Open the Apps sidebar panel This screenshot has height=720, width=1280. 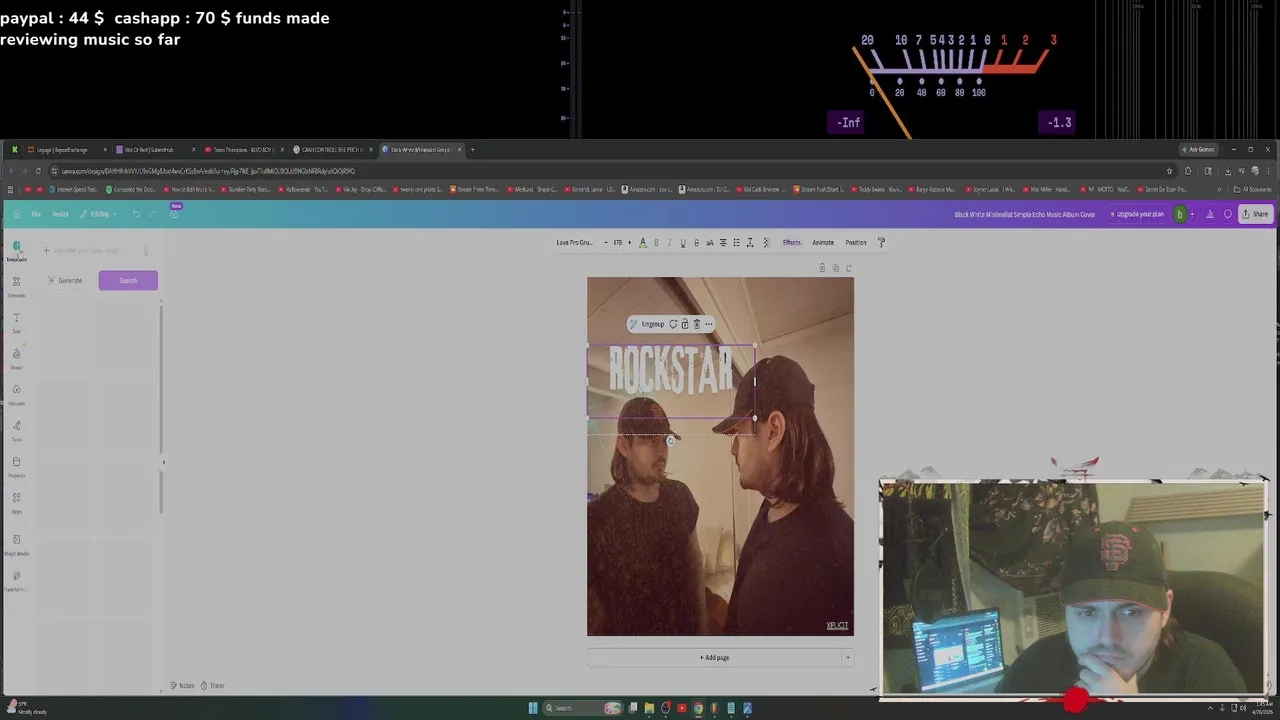tap(16, 503)
